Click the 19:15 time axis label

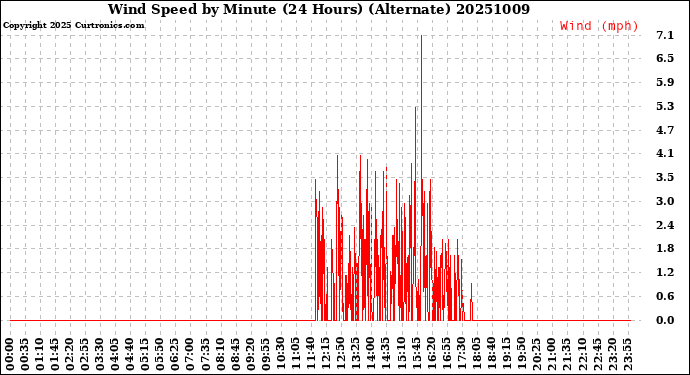pyautogui.click(x=507, y=355)
